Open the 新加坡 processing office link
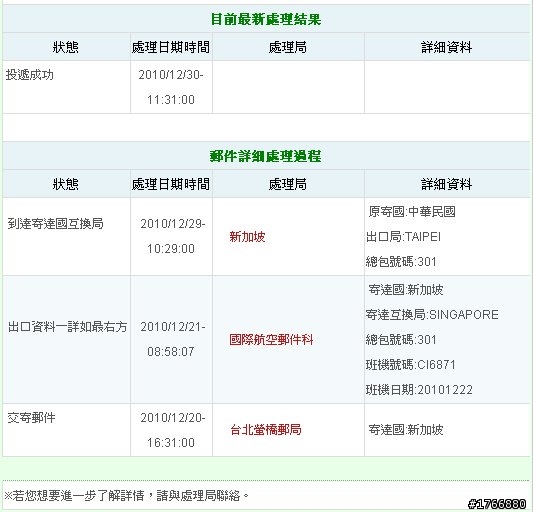This screenshot has height=512, width=533. pyautogui.click(x=247, y=237)
